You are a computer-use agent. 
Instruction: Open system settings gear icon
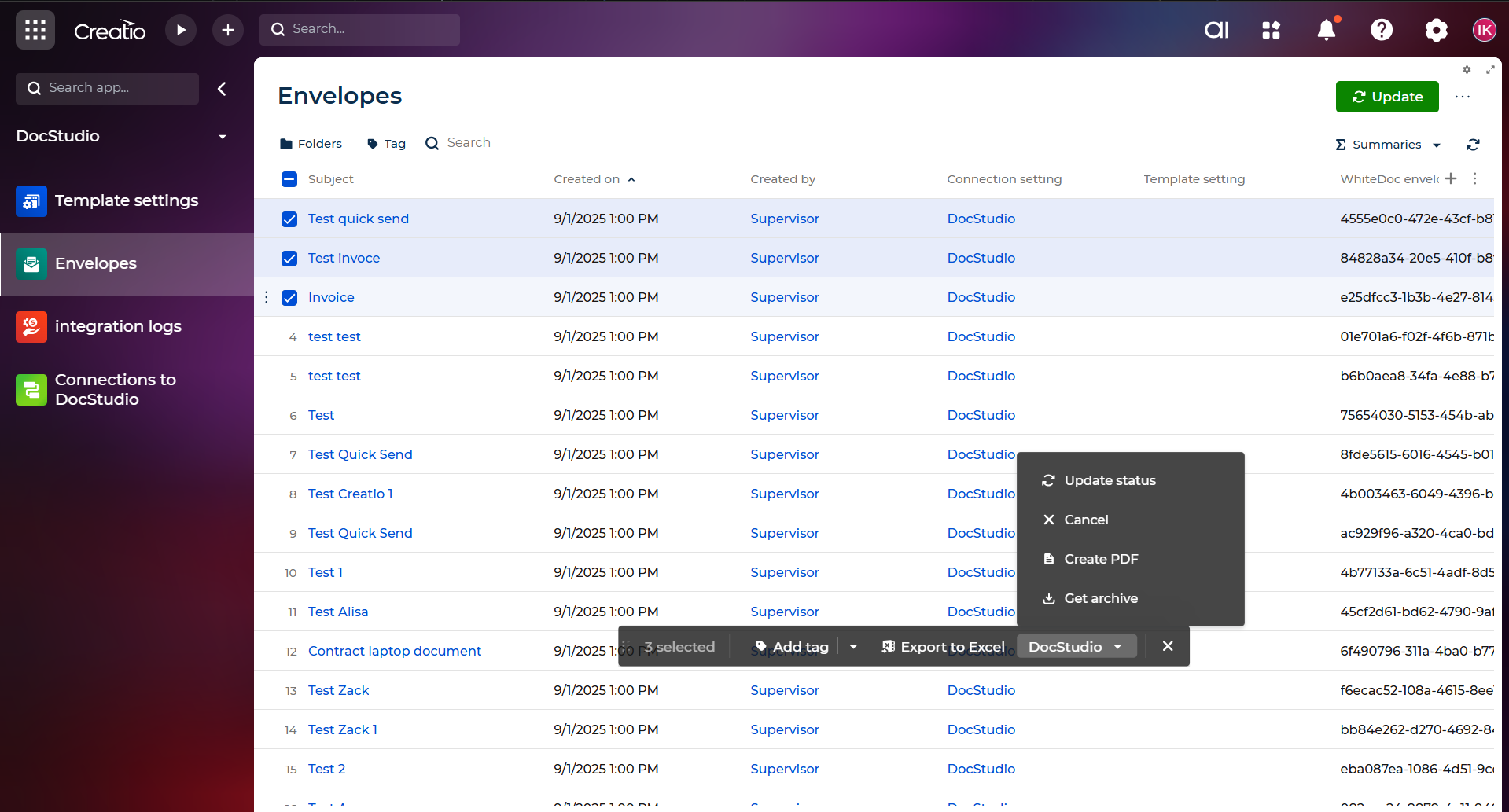coord(1436,30)
